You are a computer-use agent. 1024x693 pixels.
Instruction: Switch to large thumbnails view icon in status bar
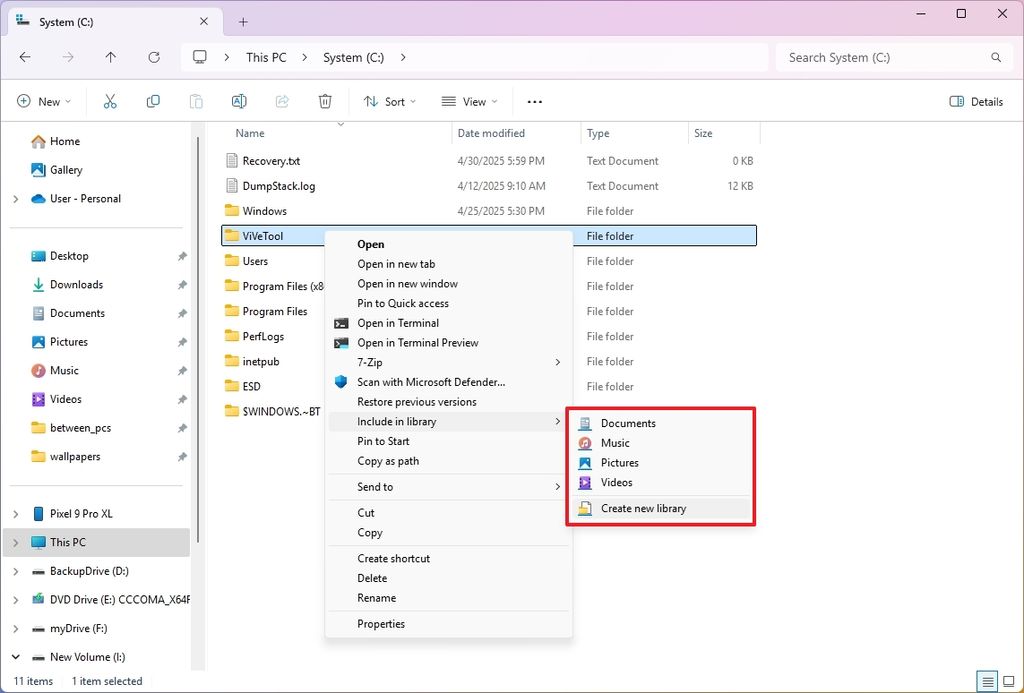pyautogui.click(x=1008, y=680)
